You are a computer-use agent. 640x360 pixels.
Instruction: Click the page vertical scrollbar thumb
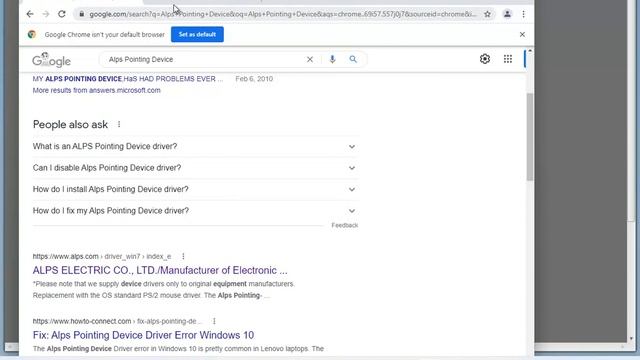530,137
